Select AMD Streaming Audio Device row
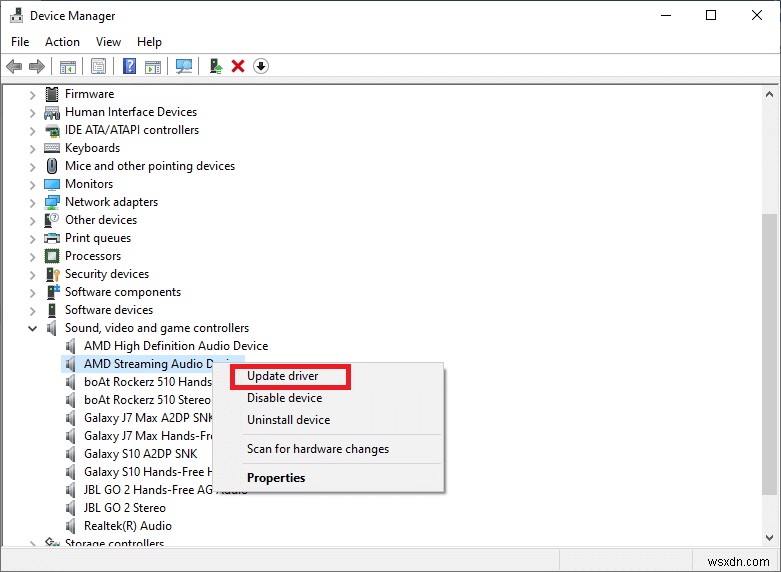The image size is (781, 572). pyautogui.click(x=138, y=364)
